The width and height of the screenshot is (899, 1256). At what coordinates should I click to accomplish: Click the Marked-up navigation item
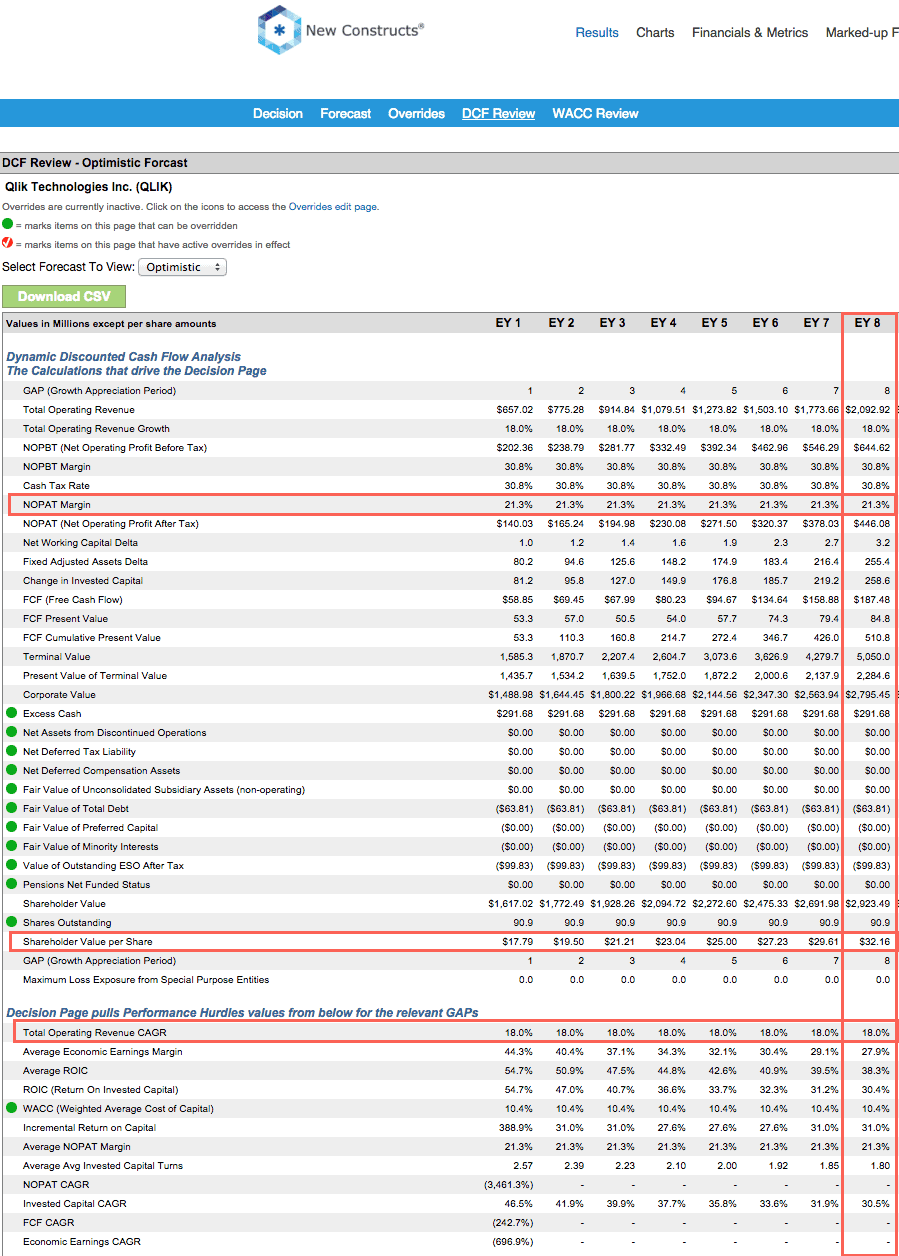tap(861, 32)
